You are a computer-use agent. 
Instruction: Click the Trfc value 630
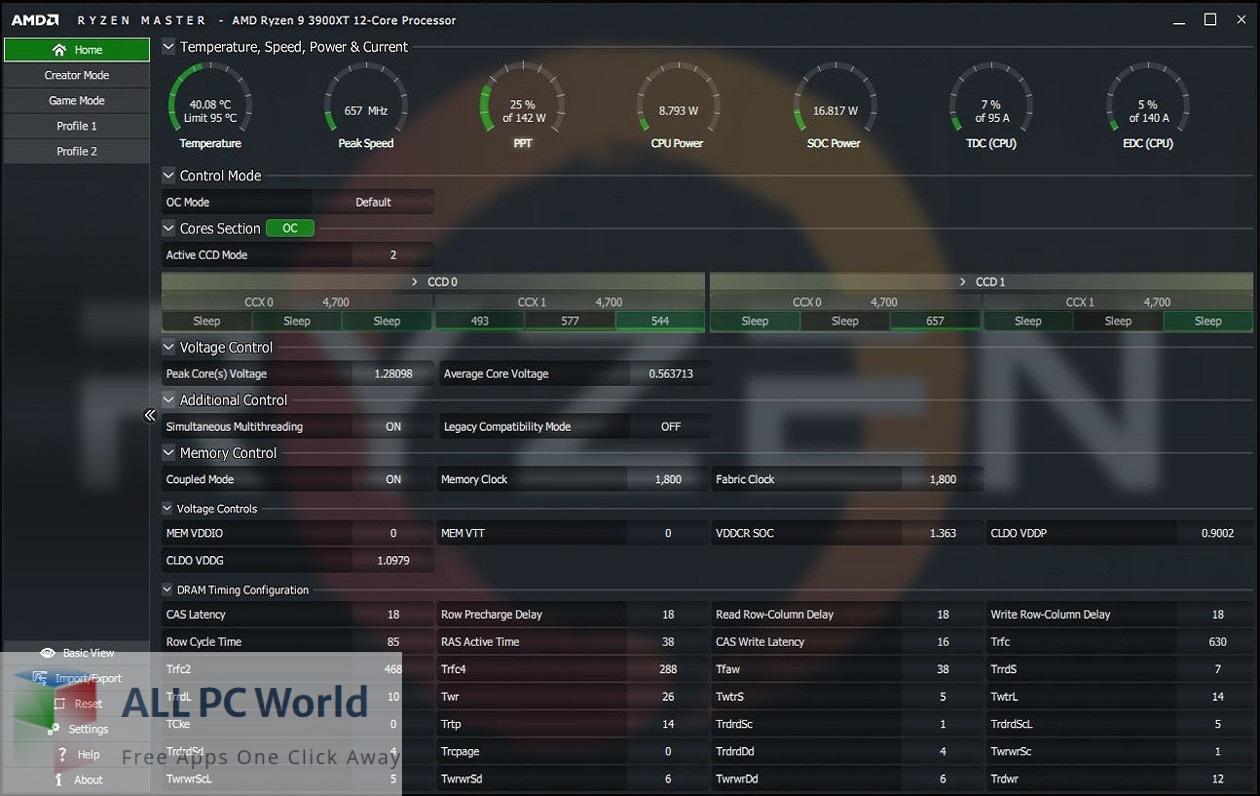[1217, 642]
